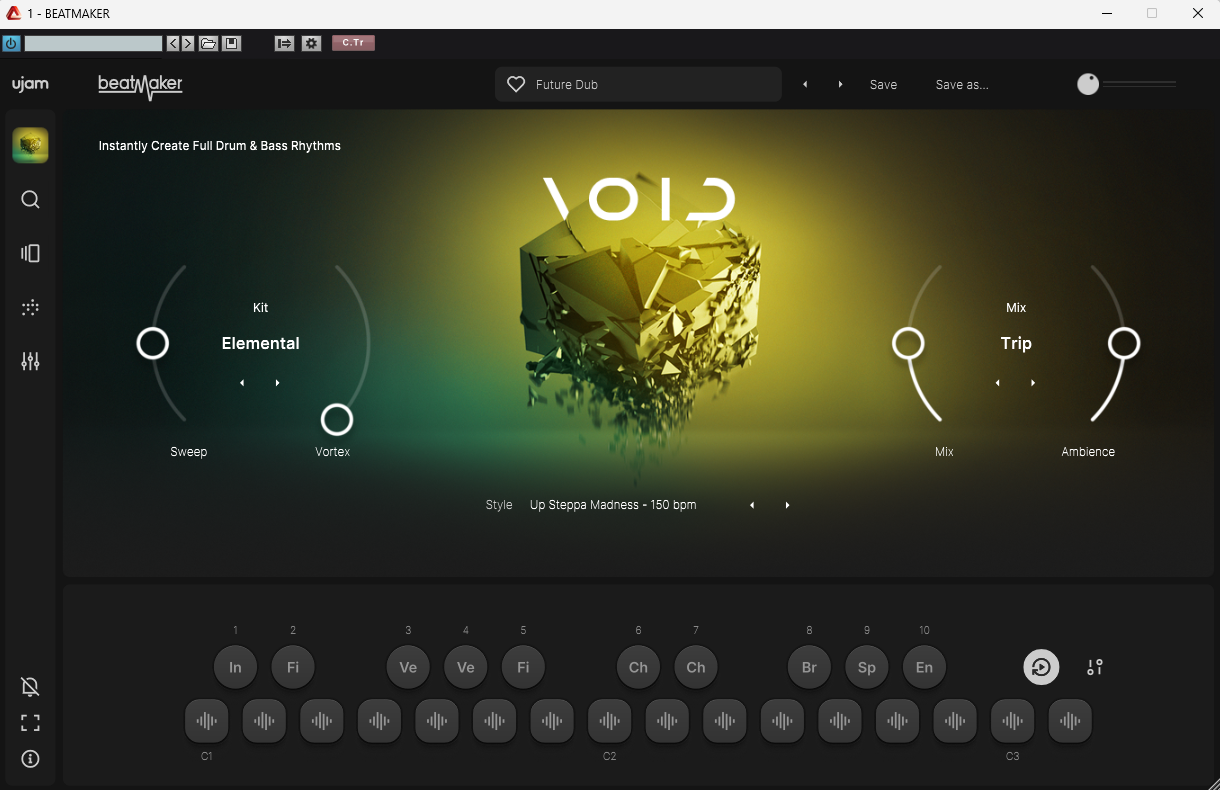The width and height of the screenshot is (1220, 790).
Task: Click the Ambience knob handle
Action: (x=1124, y=343)
